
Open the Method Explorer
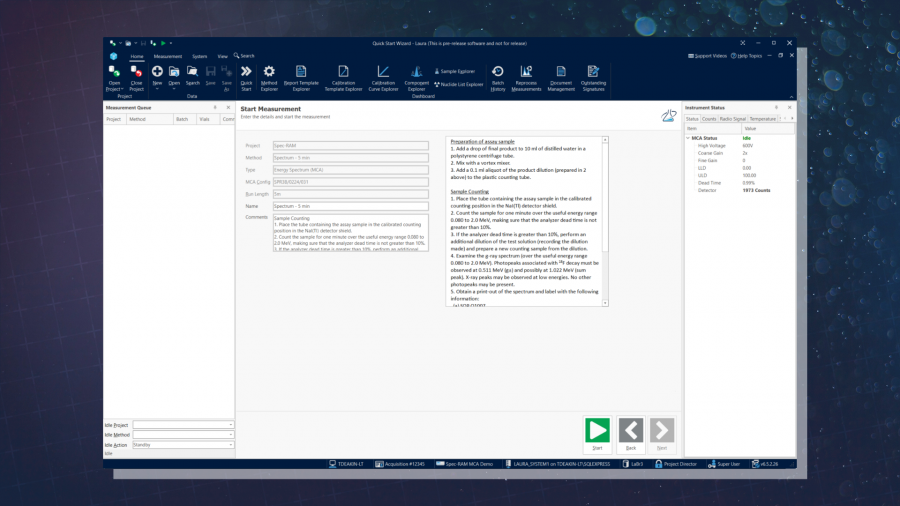(269, 77)
